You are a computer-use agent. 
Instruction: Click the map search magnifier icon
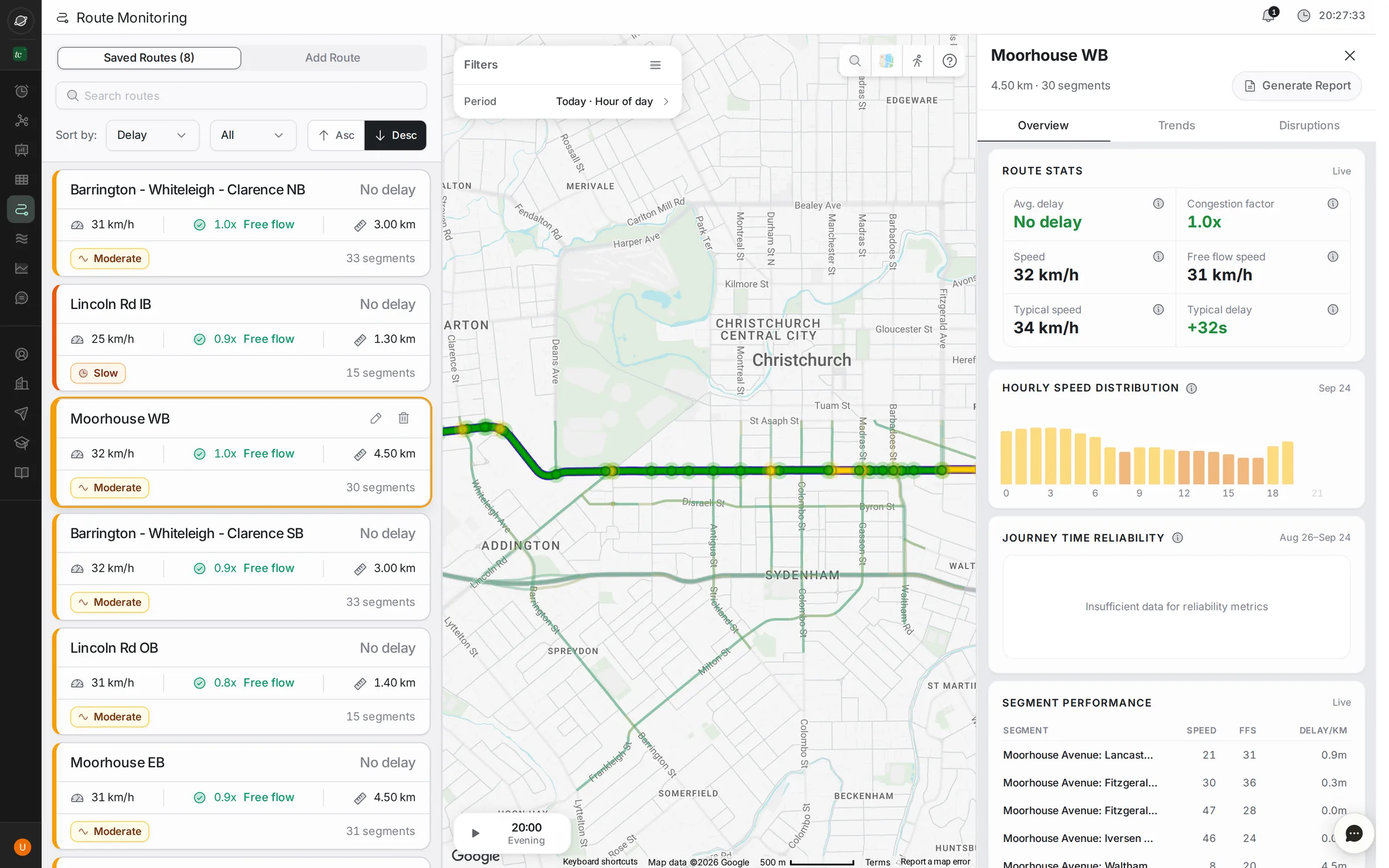point(855,61)
